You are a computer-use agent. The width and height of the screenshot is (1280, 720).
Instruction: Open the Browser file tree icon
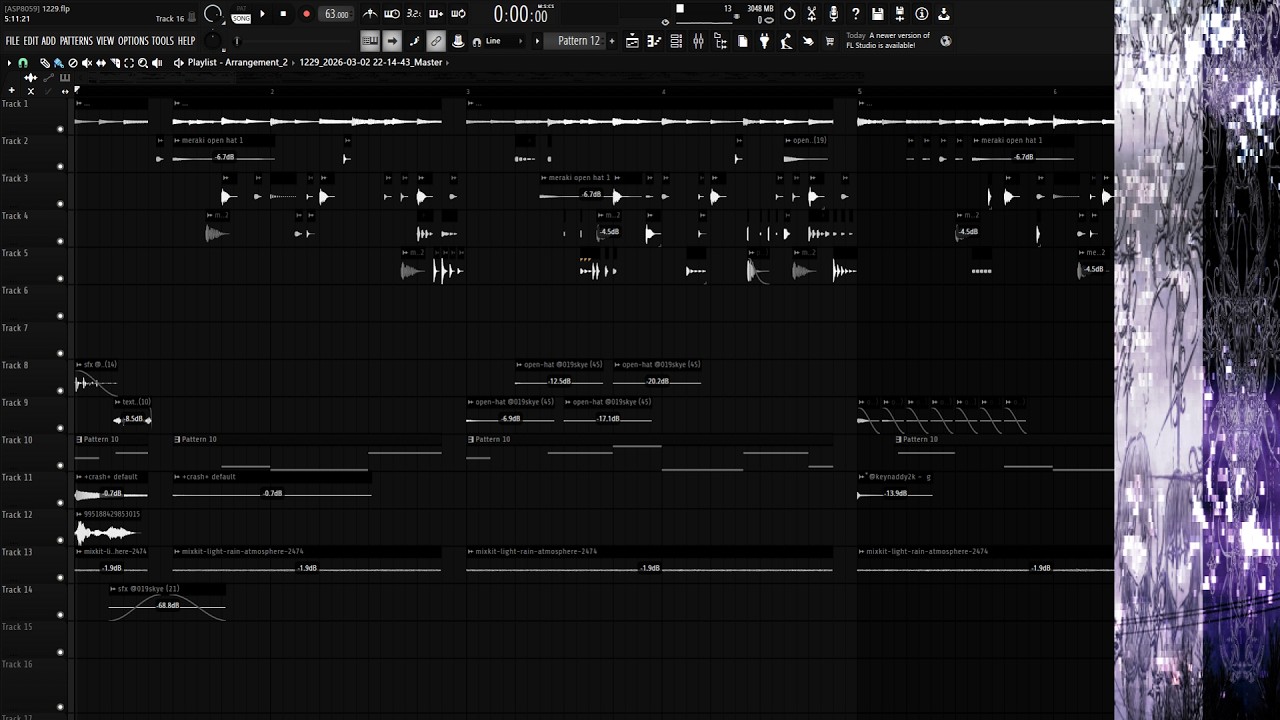(720, 41)
